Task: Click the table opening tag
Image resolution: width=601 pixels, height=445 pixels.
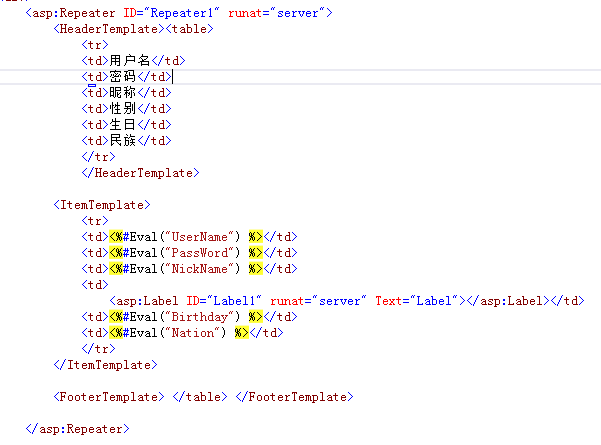Action: [x=189, y=29]
